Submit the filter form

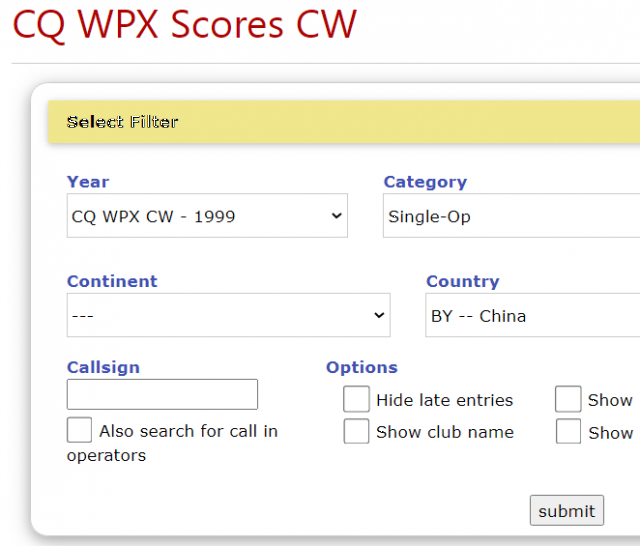pos(567,510)
